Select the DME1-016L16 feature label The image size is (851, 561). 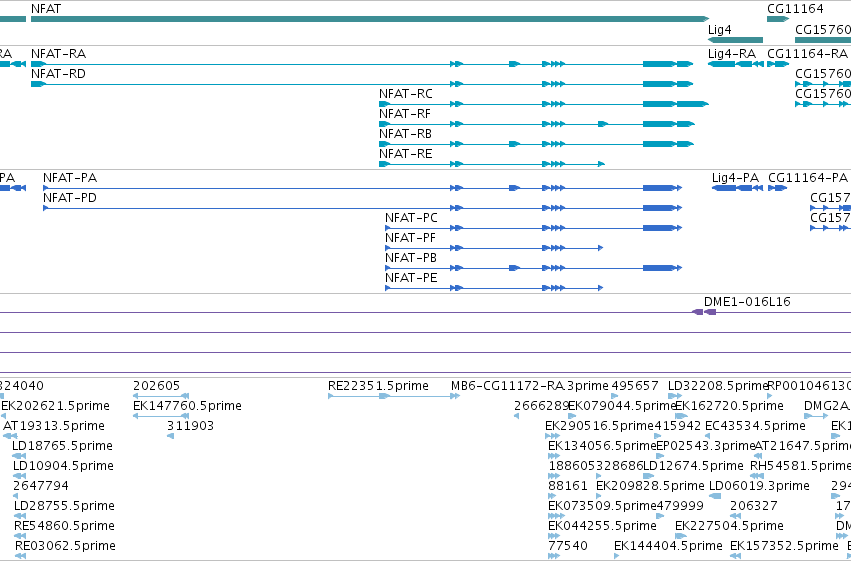[747, 302]
